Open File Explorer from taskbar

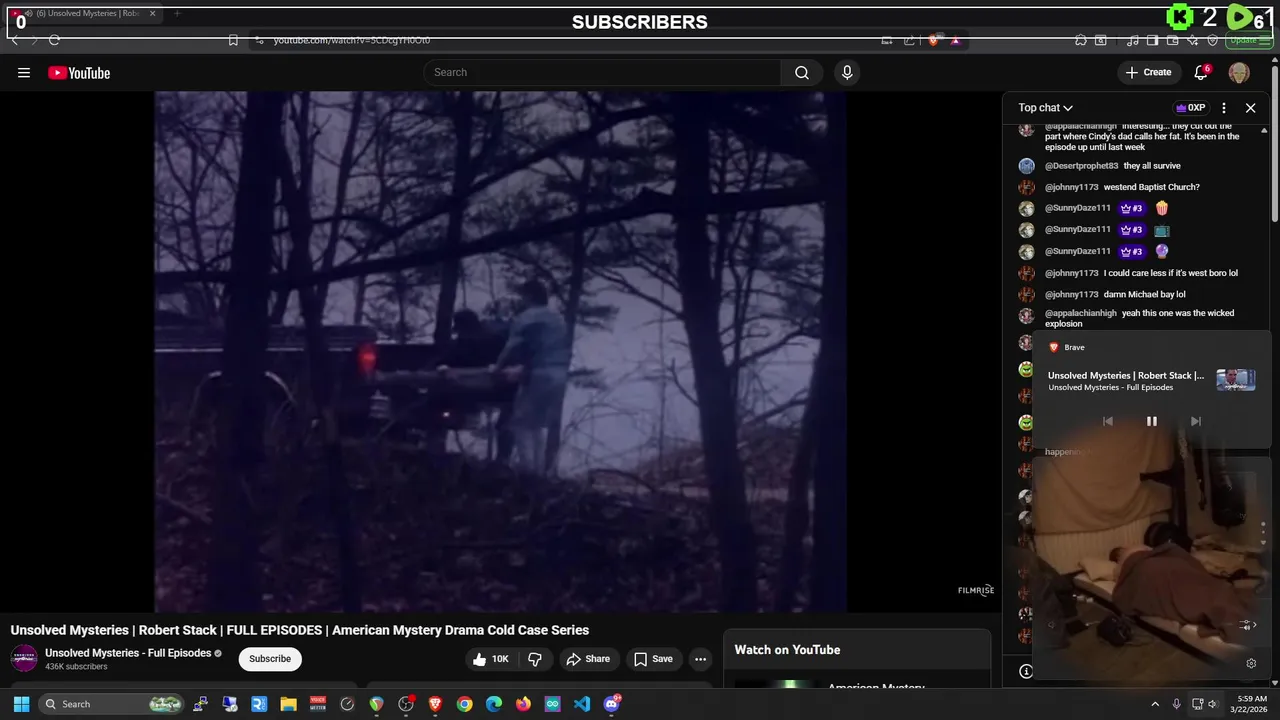288,704
